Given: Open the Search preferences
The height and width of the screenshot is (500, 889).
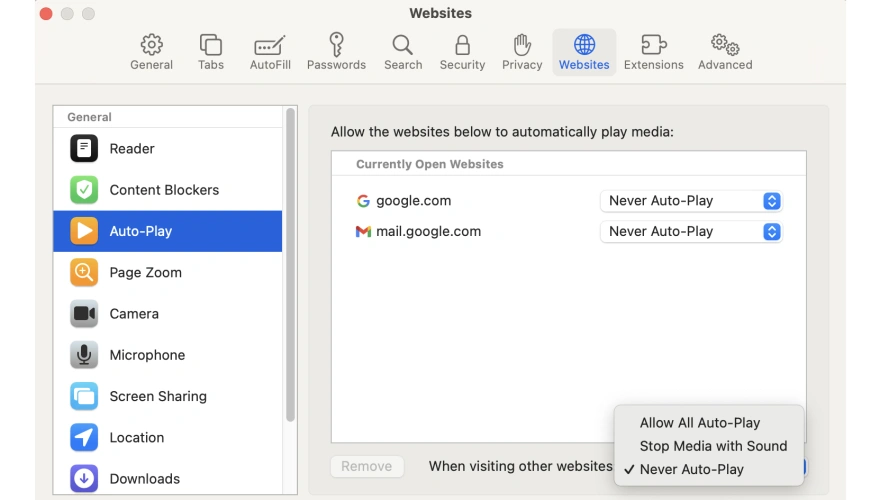Looking at the screenshot, I should pyautogui.click(x=403, y=52).
